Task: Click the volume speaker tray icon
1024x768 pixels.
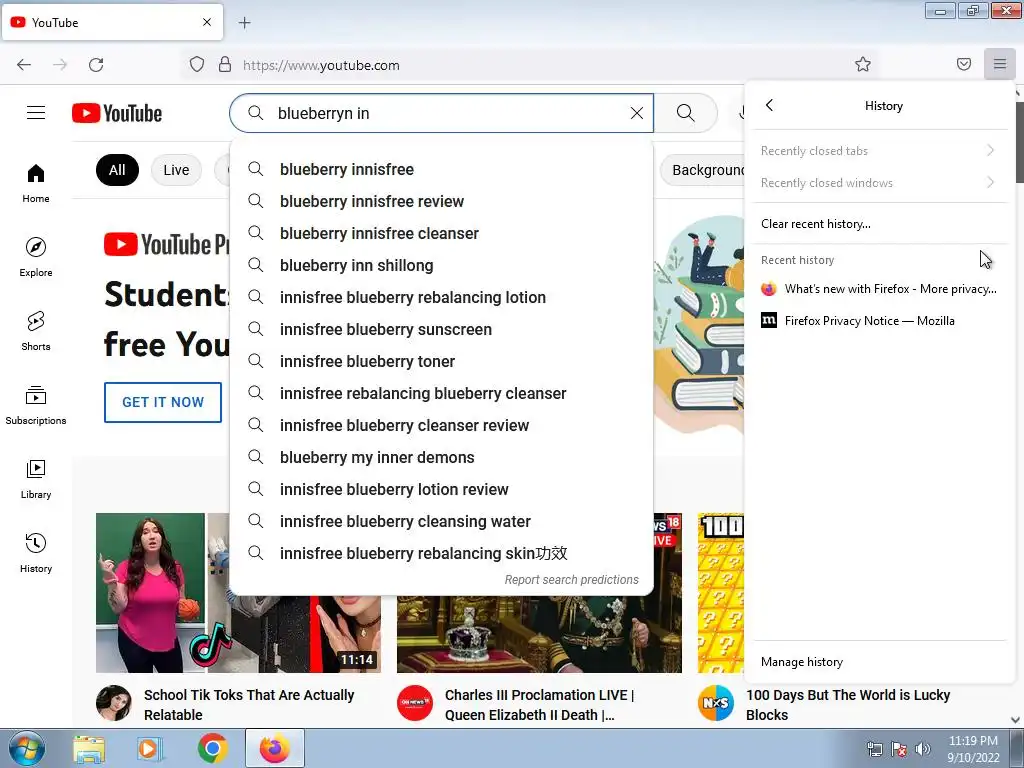Action: 923,749
